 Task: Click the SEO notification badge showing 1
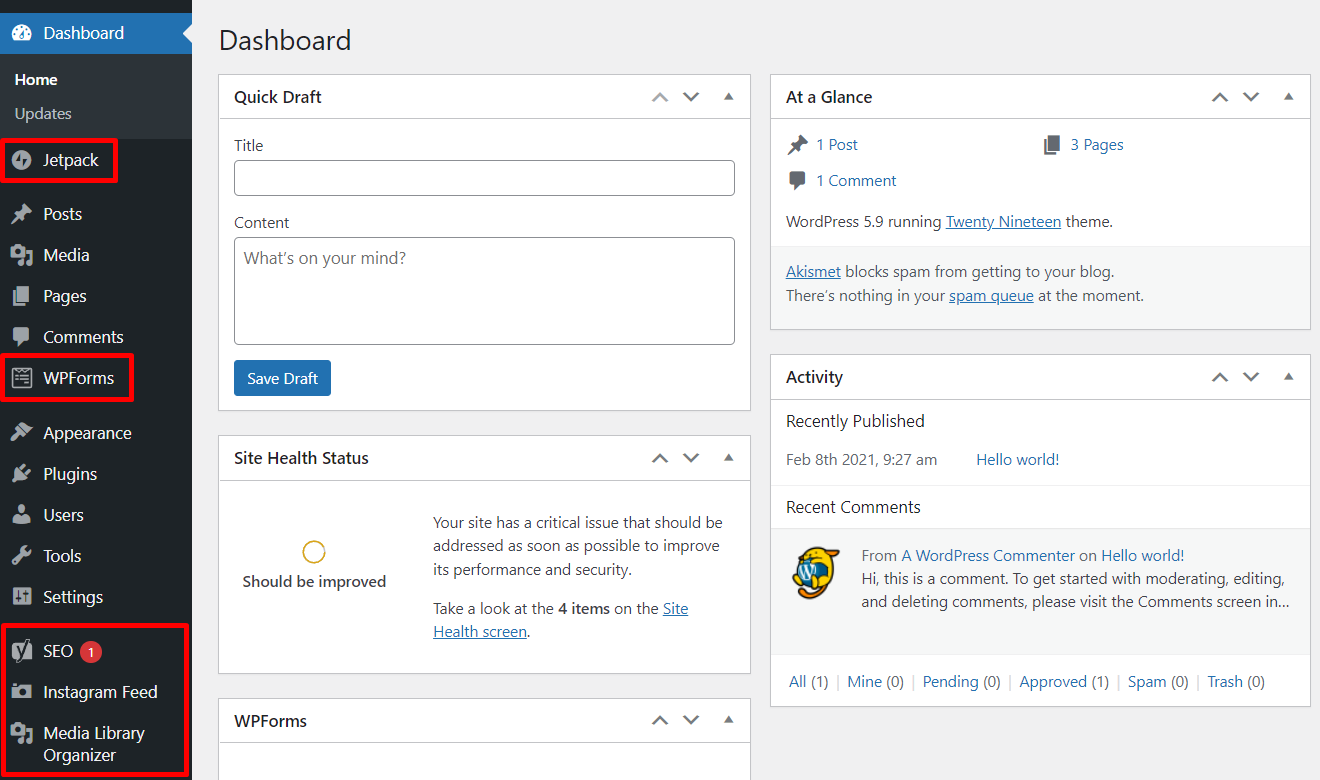coord(90,652)
